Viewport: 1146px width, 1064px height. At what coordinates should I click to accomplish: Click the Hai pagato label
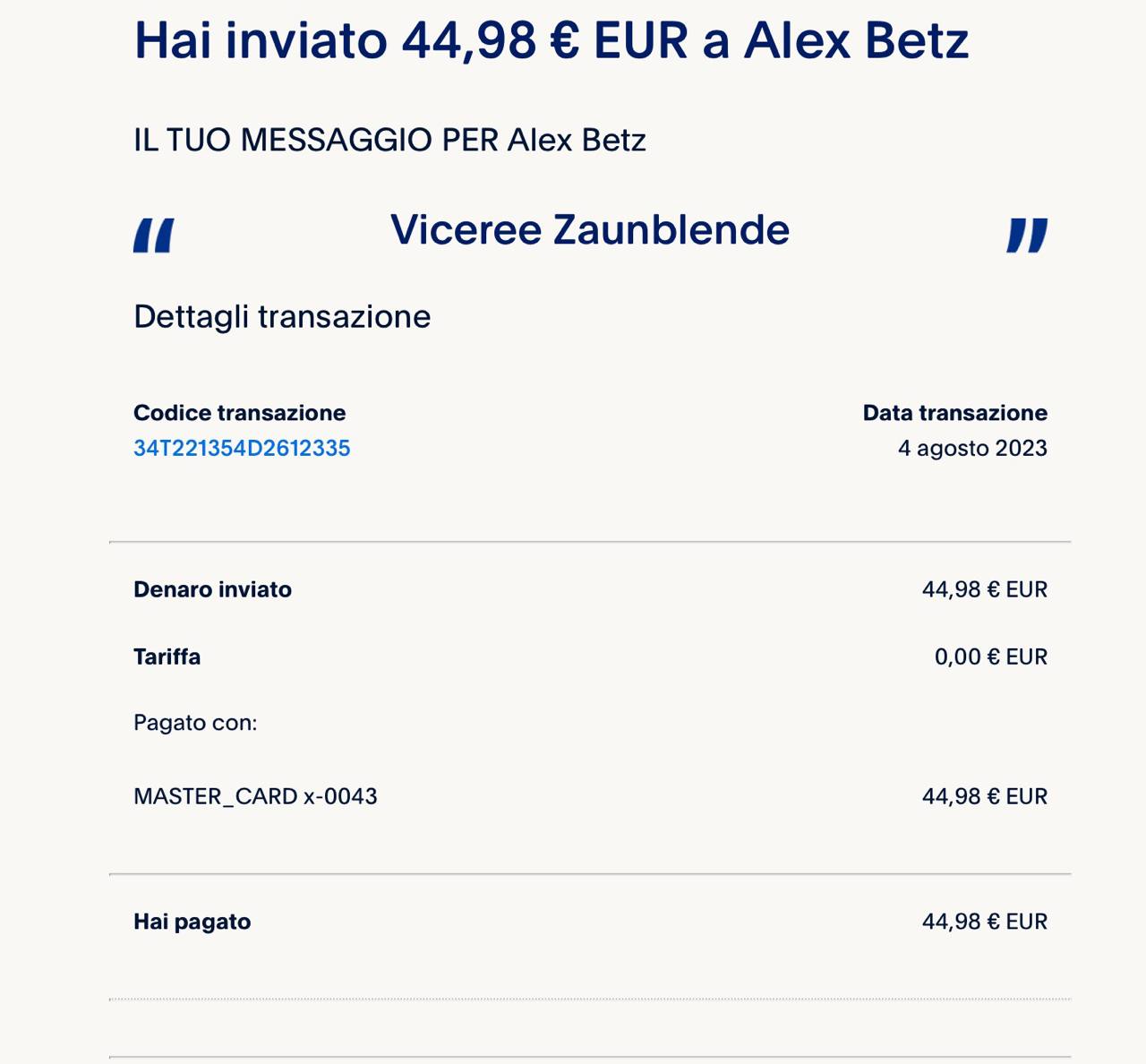192,922
